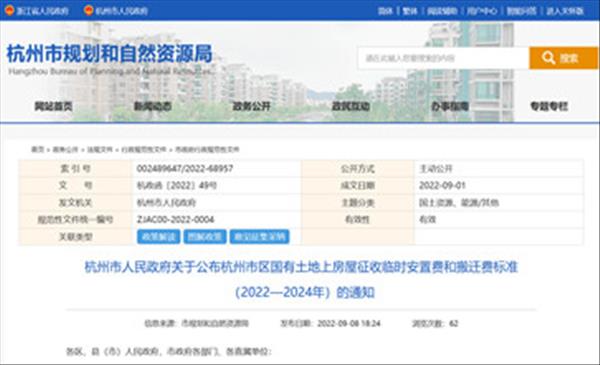
Task: Click the 发文机关 label cell
Action: [75, 203]
